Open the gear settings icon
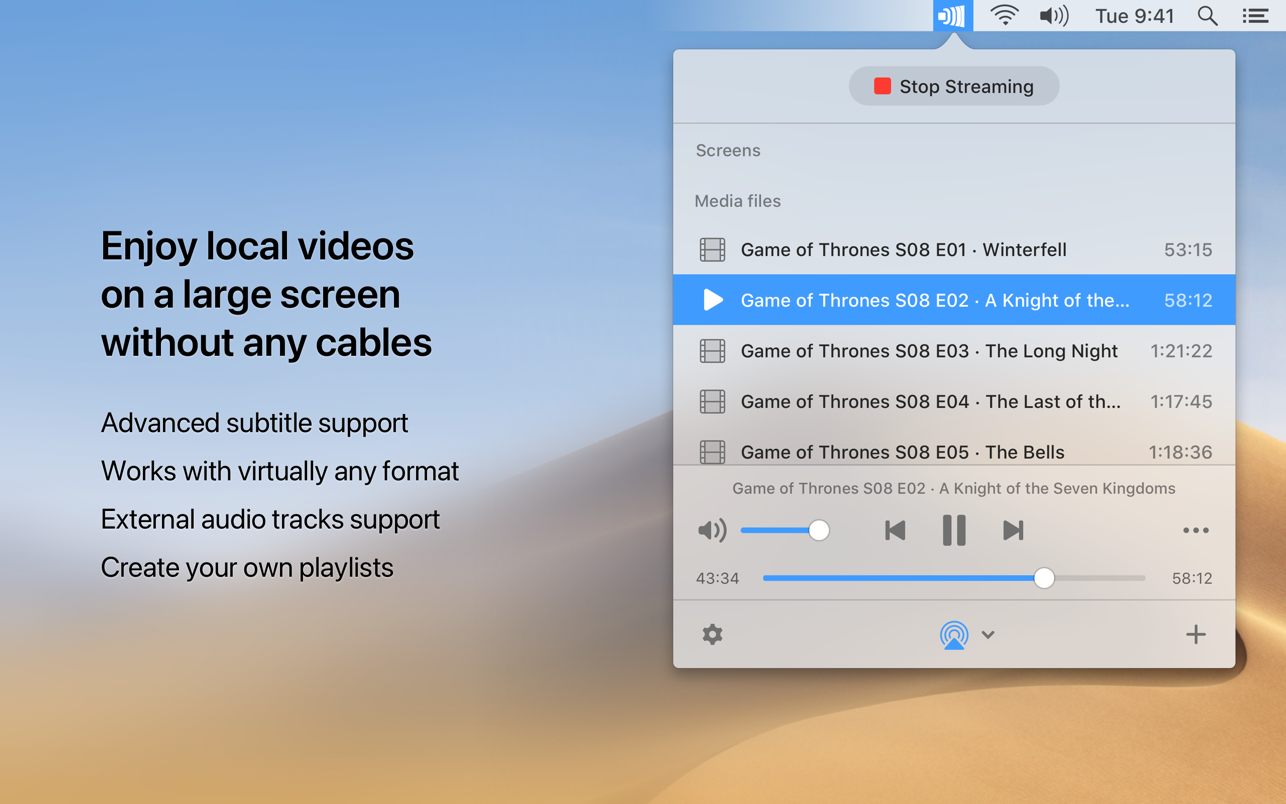Image resolution: width=1286 pixels, height=804 pixels. (712, 634)
